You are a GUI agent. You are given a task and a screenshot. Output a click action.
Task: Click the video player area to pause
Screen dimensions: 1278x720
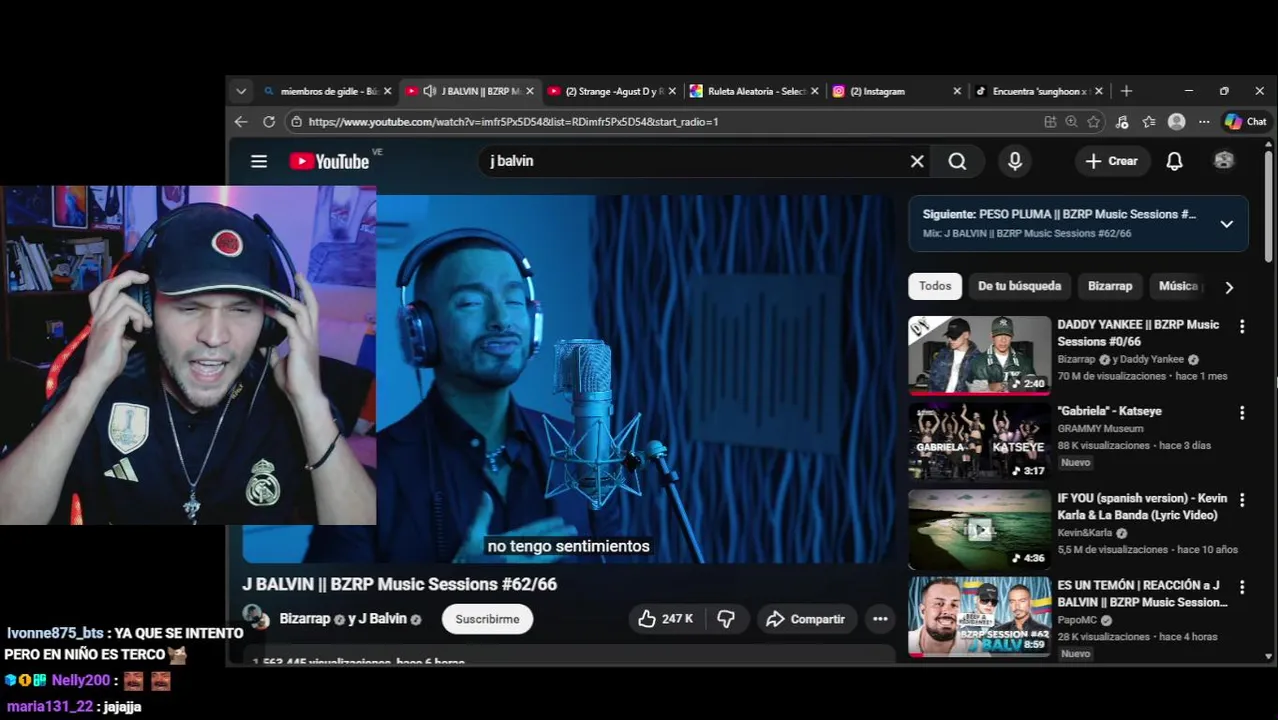[x=634, y=380]
